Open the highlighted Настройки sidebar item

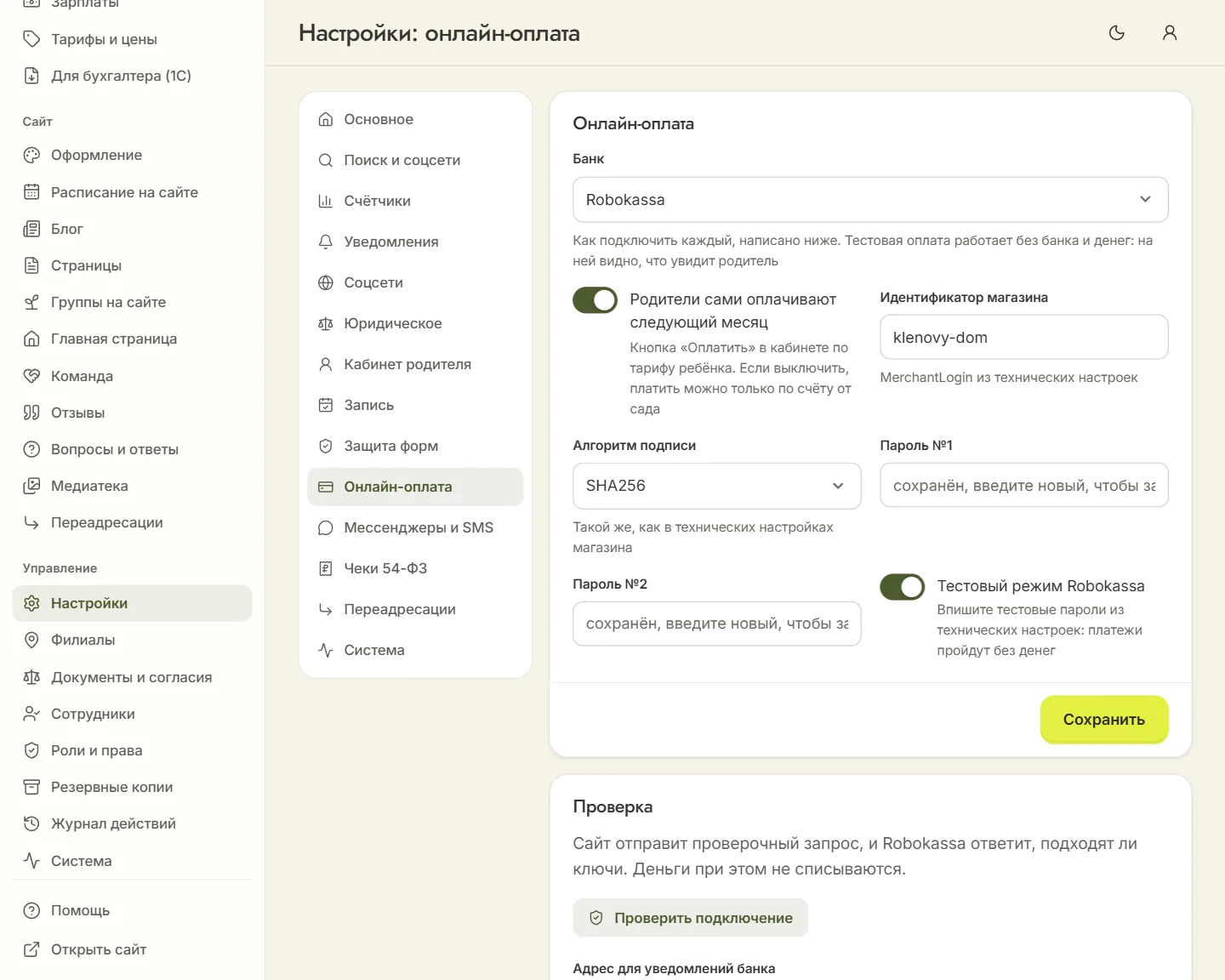tap(132, 603)
